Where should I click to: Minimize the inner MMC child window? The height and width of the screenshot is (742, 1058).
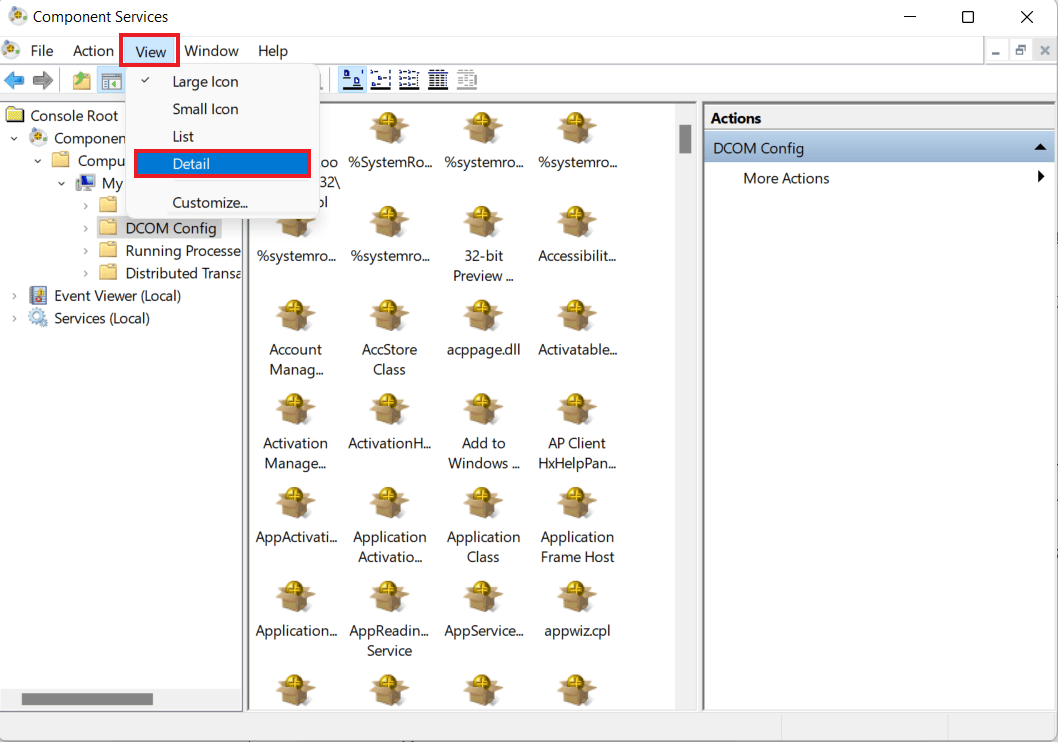[995, 51]
